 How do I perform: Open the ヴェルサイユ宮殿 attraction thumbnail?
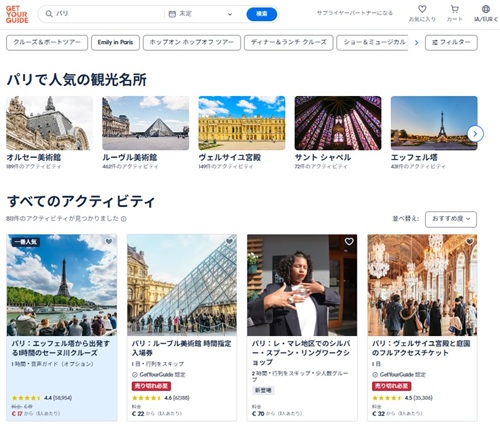click(242, 123)
